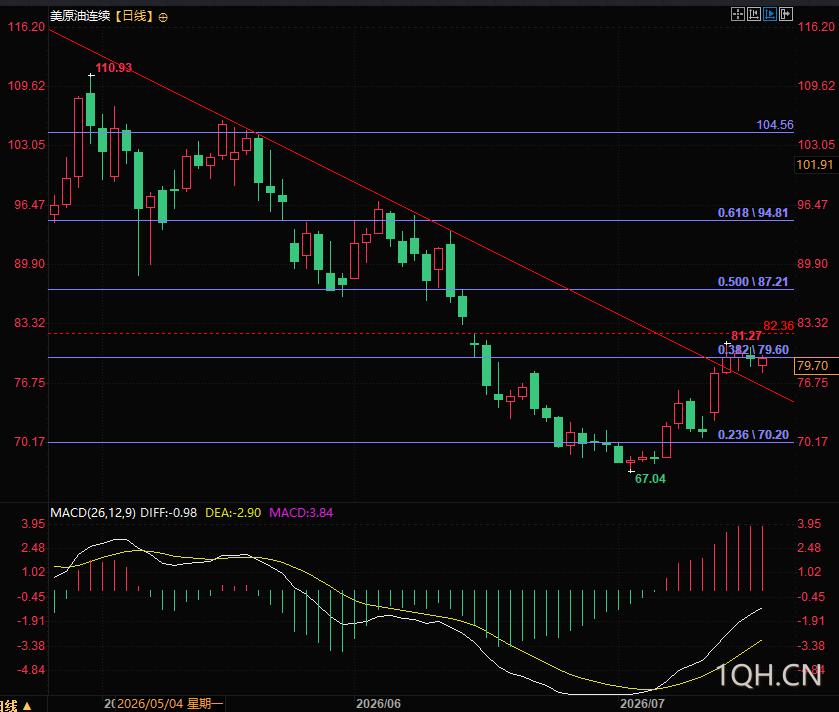Click the 0.618 \ 94.81 Fibonacci level label
Screen dimensions: 839x712
click(753, 212)
